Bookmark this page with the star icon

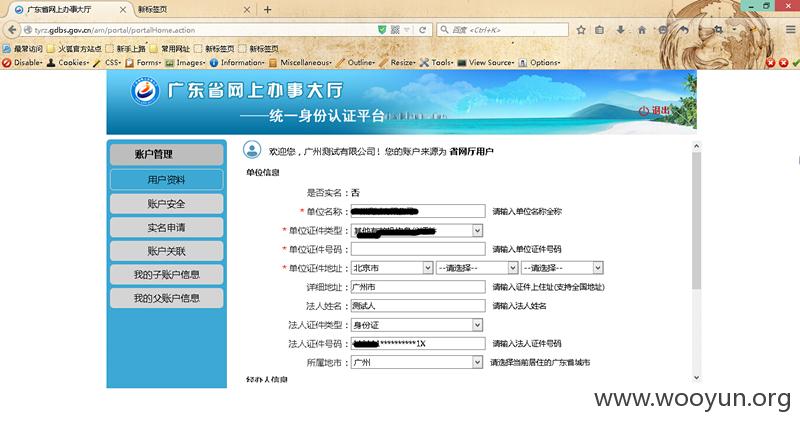tap(581, 30)
